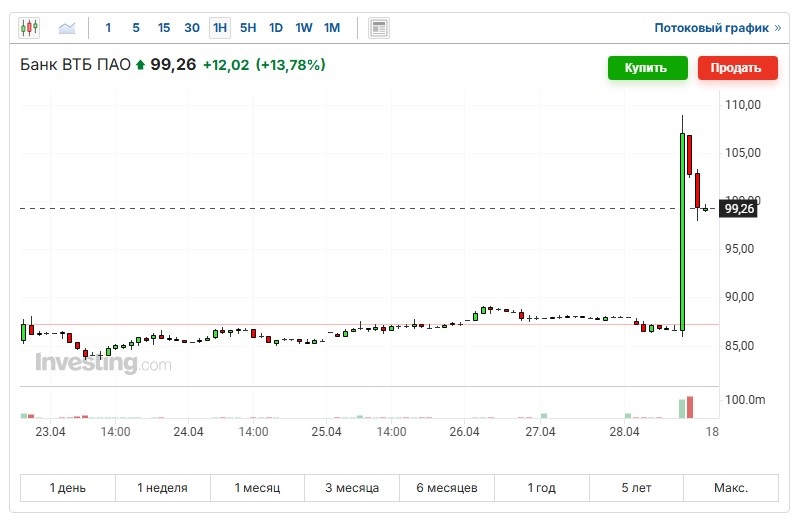This screenshot has height=520, width=798.
Task: Switch to area chart type icon
Action: pyautogui.click(x=67, y=27)
